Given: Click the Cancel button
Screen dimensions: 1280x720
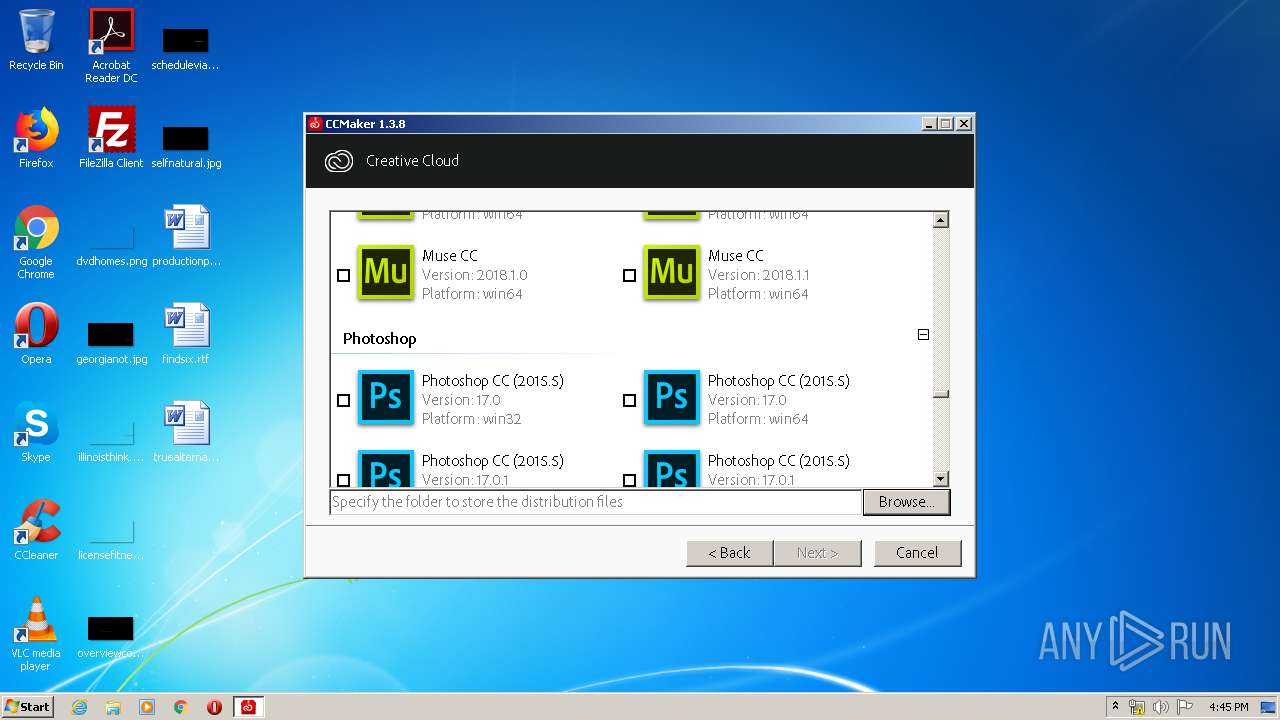Looking at the screenshot, I should click(917, 553).
